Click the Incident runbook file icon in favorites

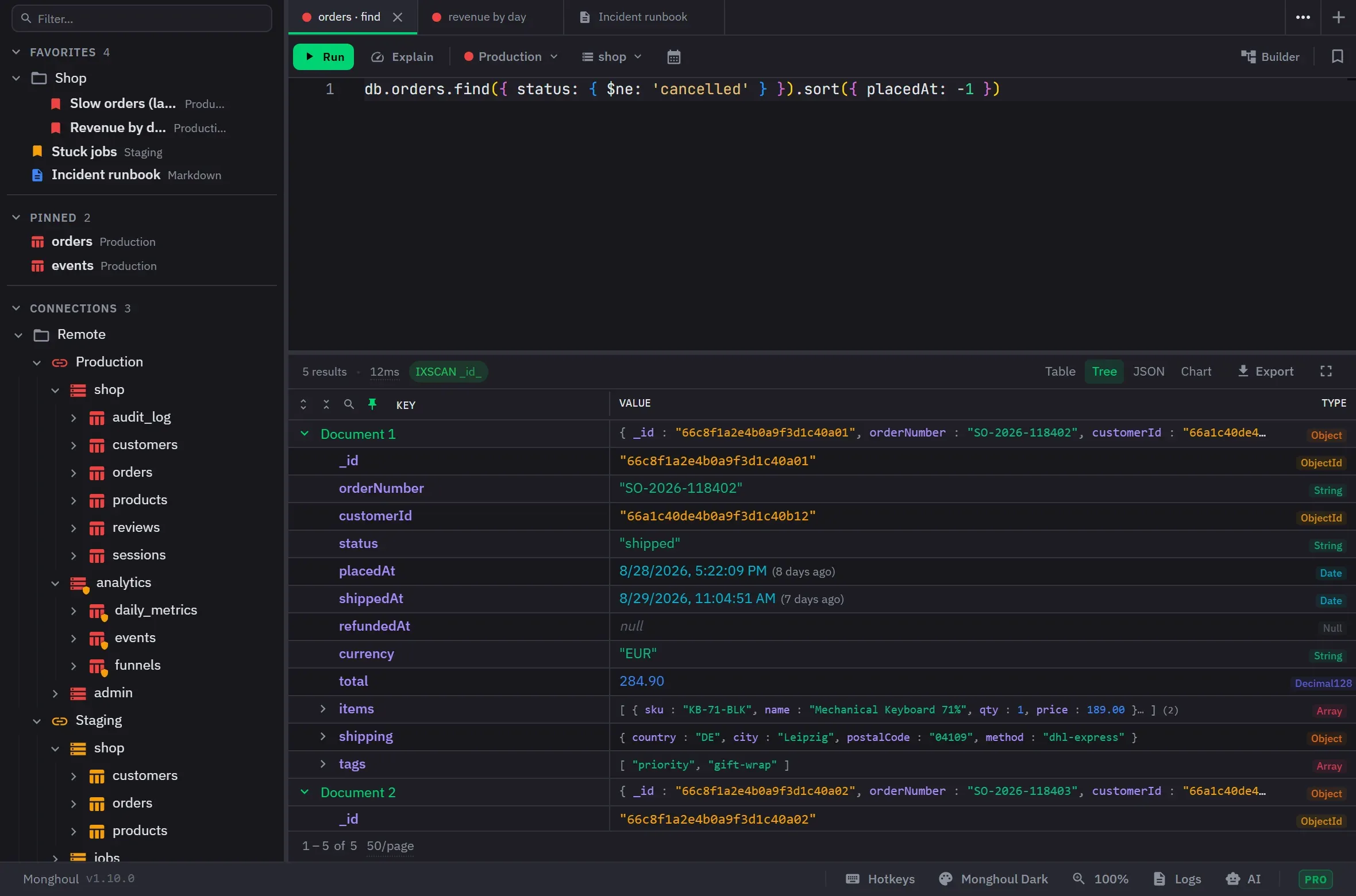coord(37,175)
